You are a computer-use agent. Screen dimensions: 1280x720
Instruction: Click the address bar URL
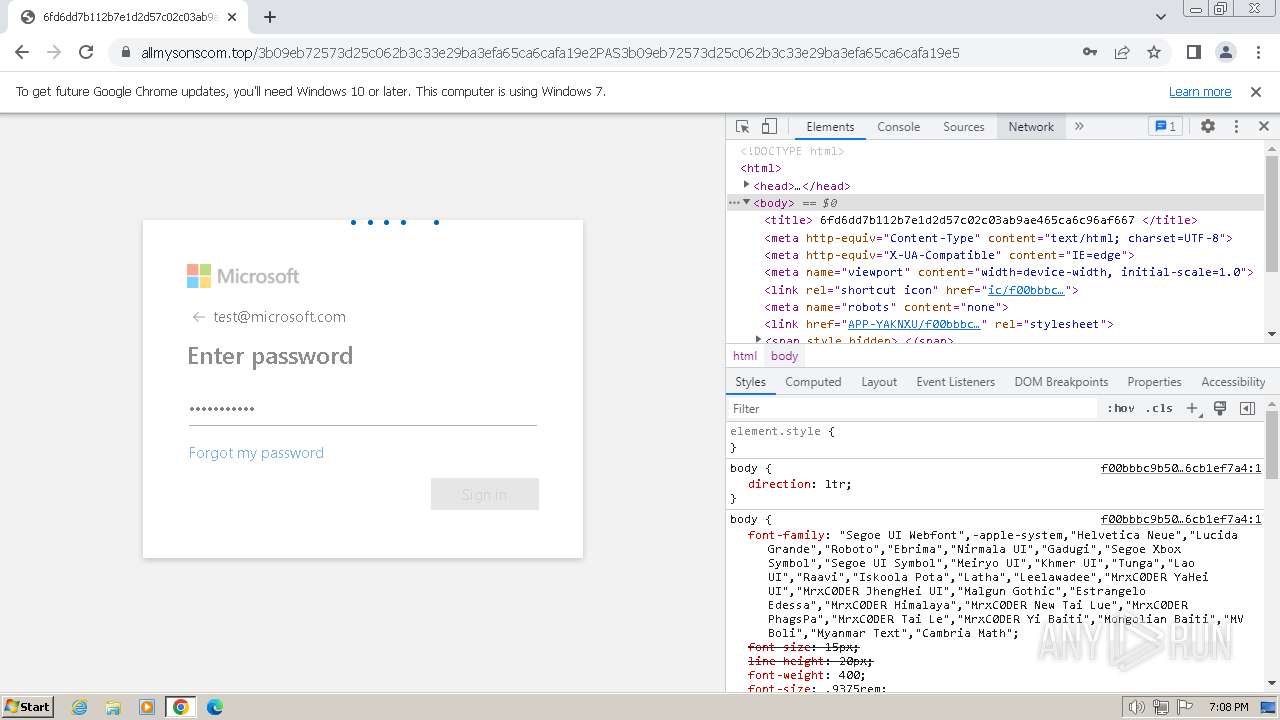tap(550, 52)
